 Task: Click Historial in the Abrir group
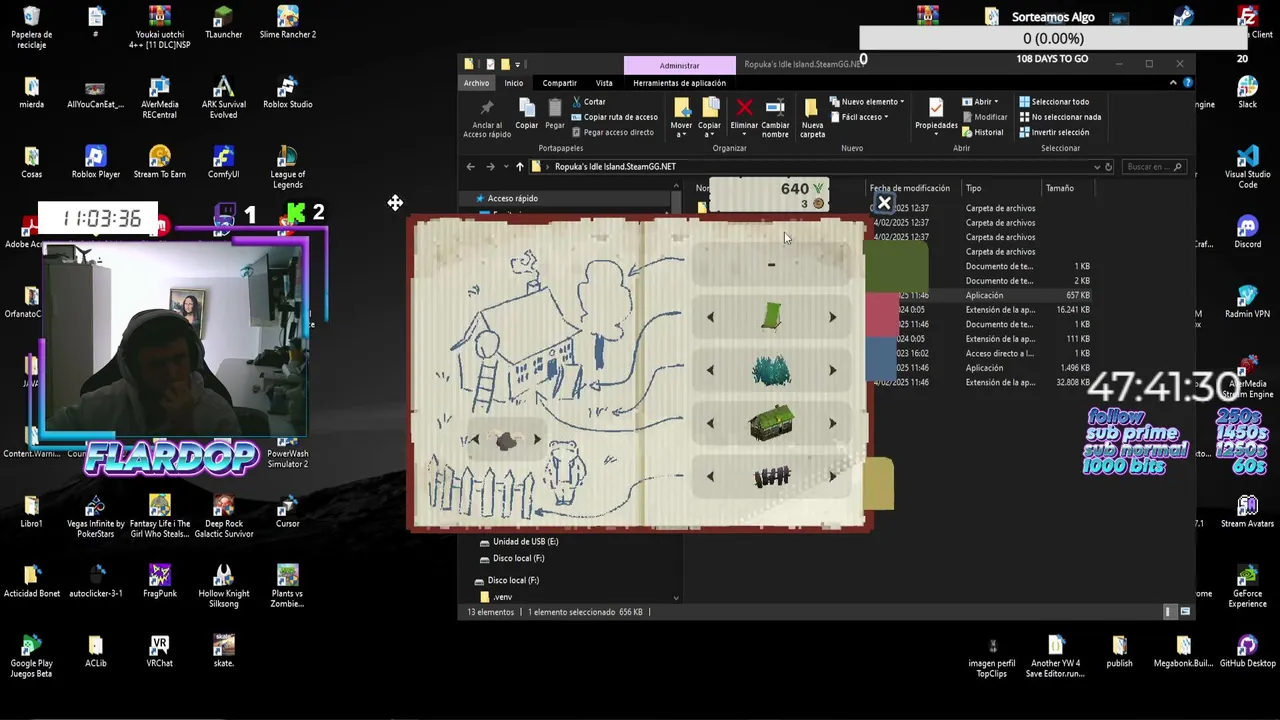point(982,132)
